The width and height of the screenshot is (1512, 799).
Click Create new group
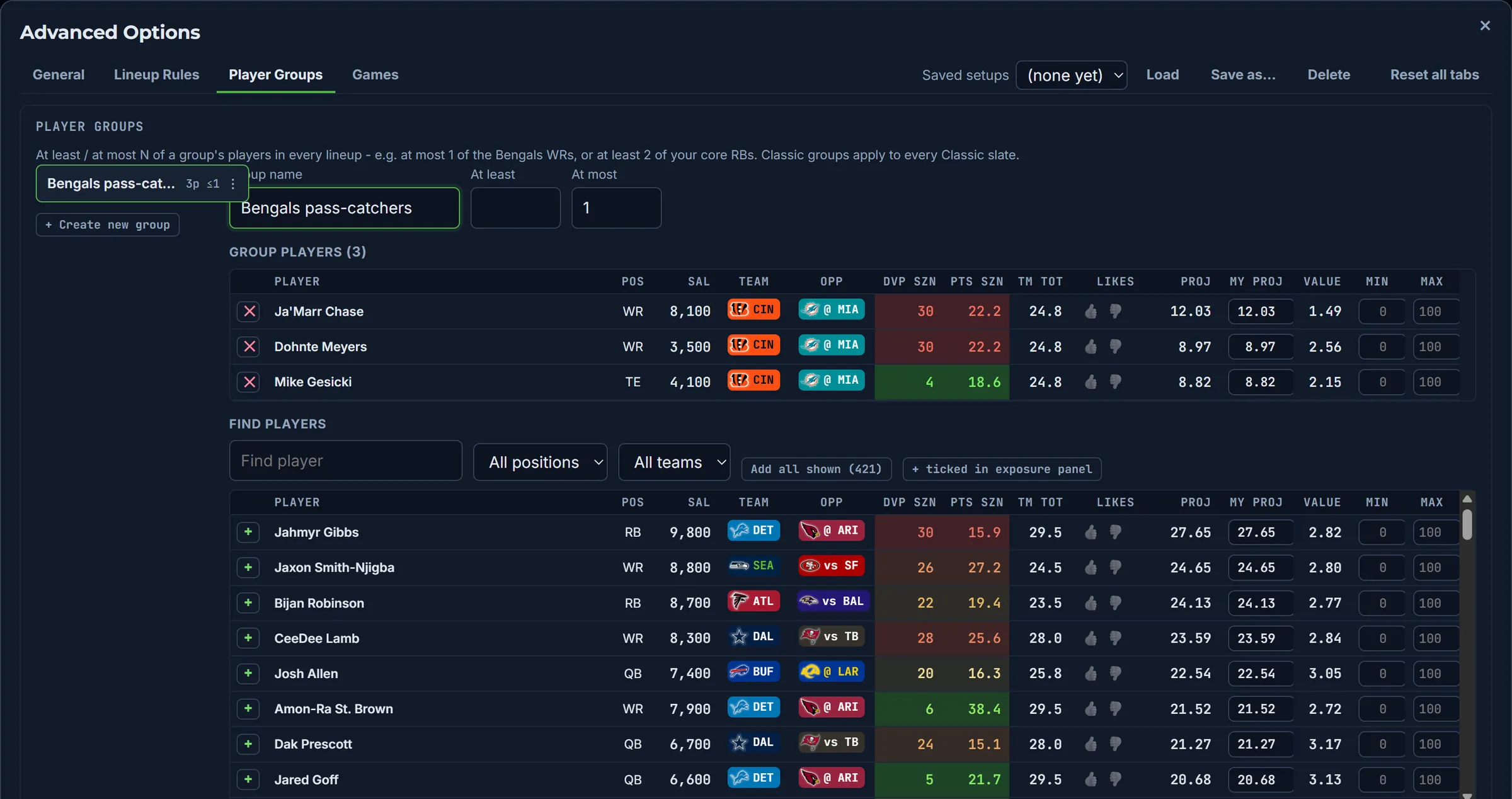(108, 225)
